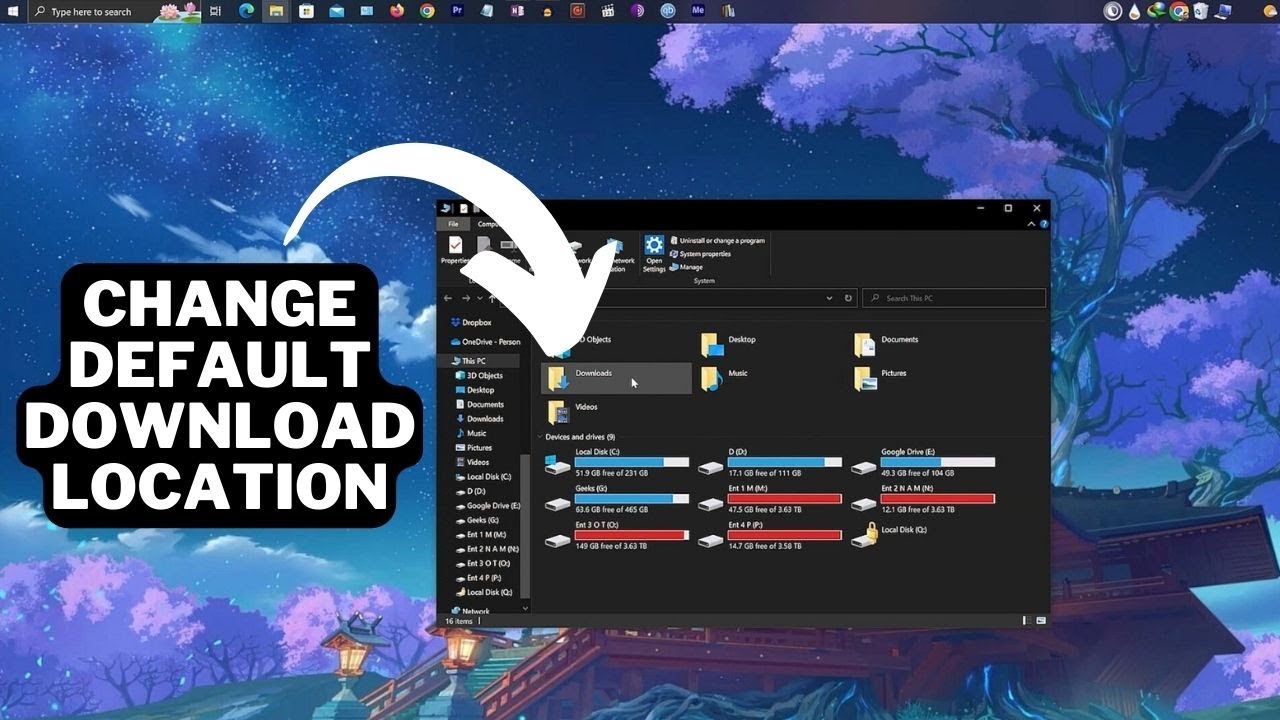Viewport: 1280px width, 720px height.
Task: Go back with the Back arrow
Action: tap(448, 298)
